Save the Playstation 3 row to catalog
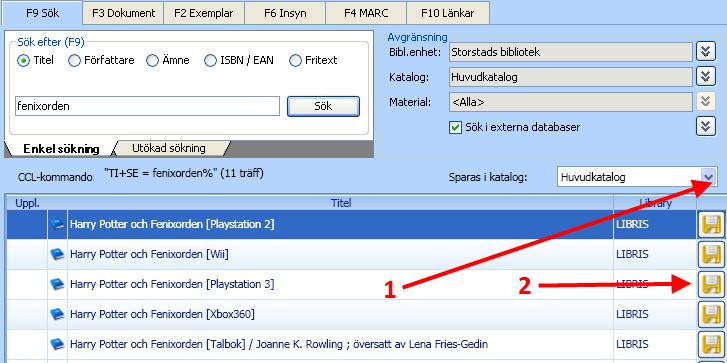The width and height of the screenshot is (727, 363). click(711, 284)
